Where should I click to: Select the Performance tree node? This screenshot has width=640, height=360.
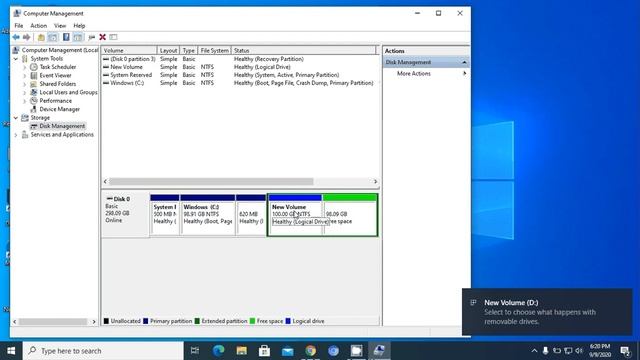point(56,101)
